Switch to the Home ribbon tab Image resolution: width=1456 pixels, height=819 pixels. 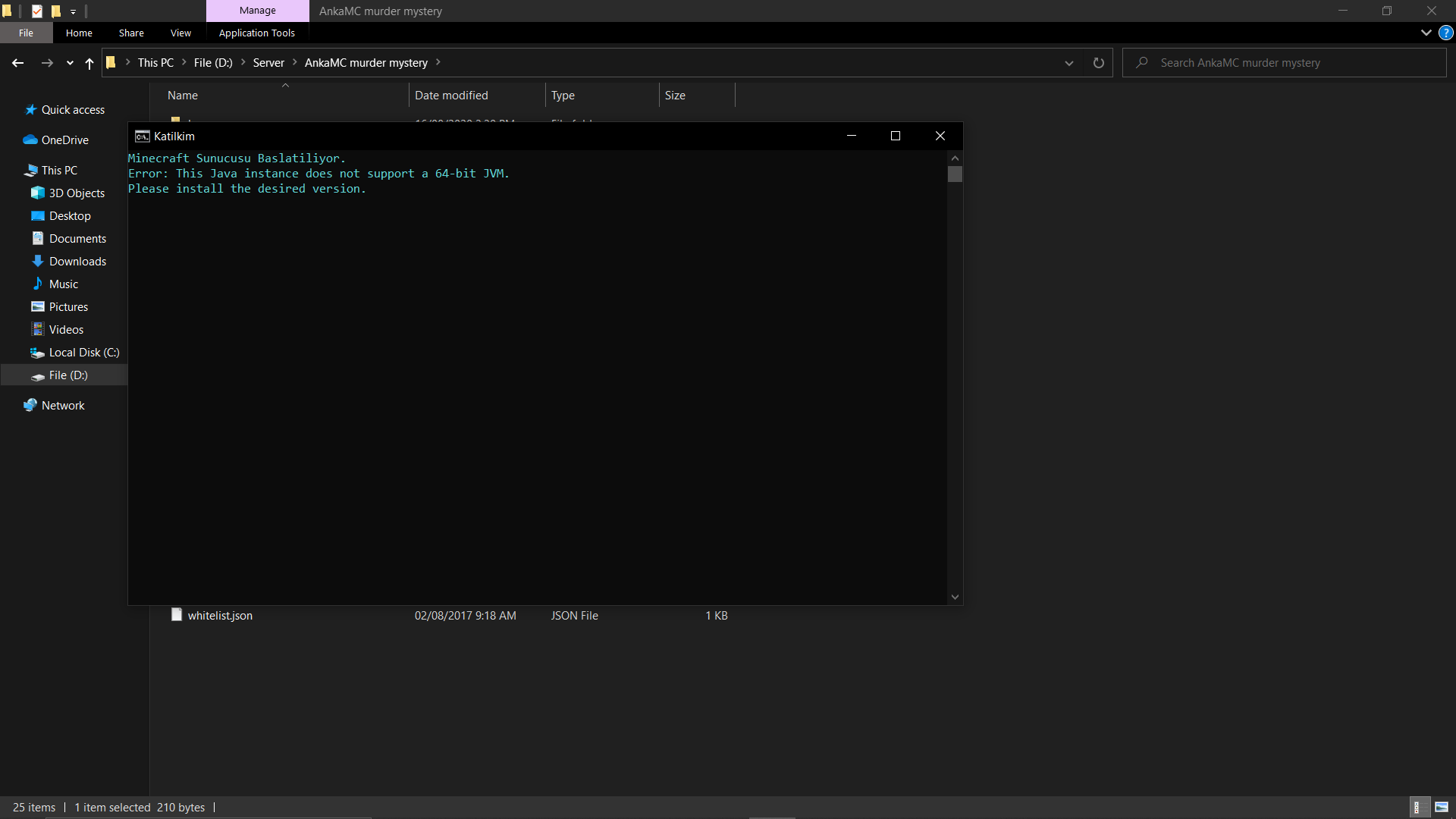coord(79,33)
